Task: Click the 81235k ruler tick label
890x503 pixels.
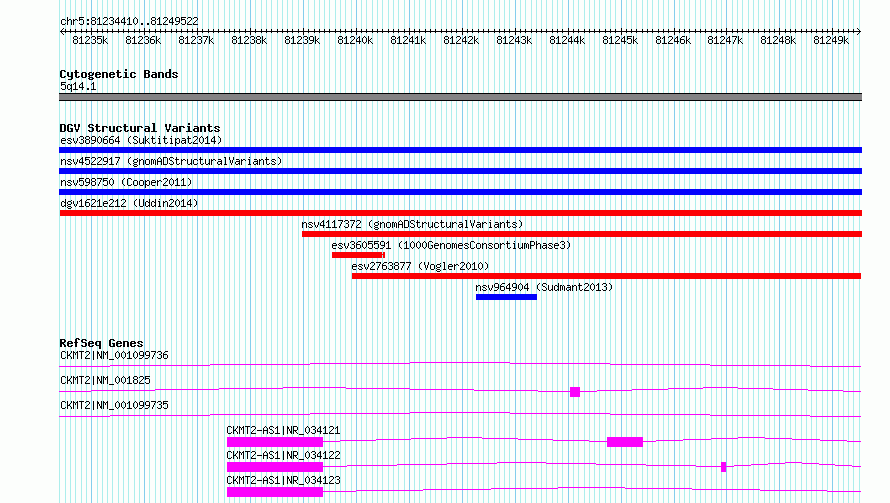Action: (x=90, y=40)
